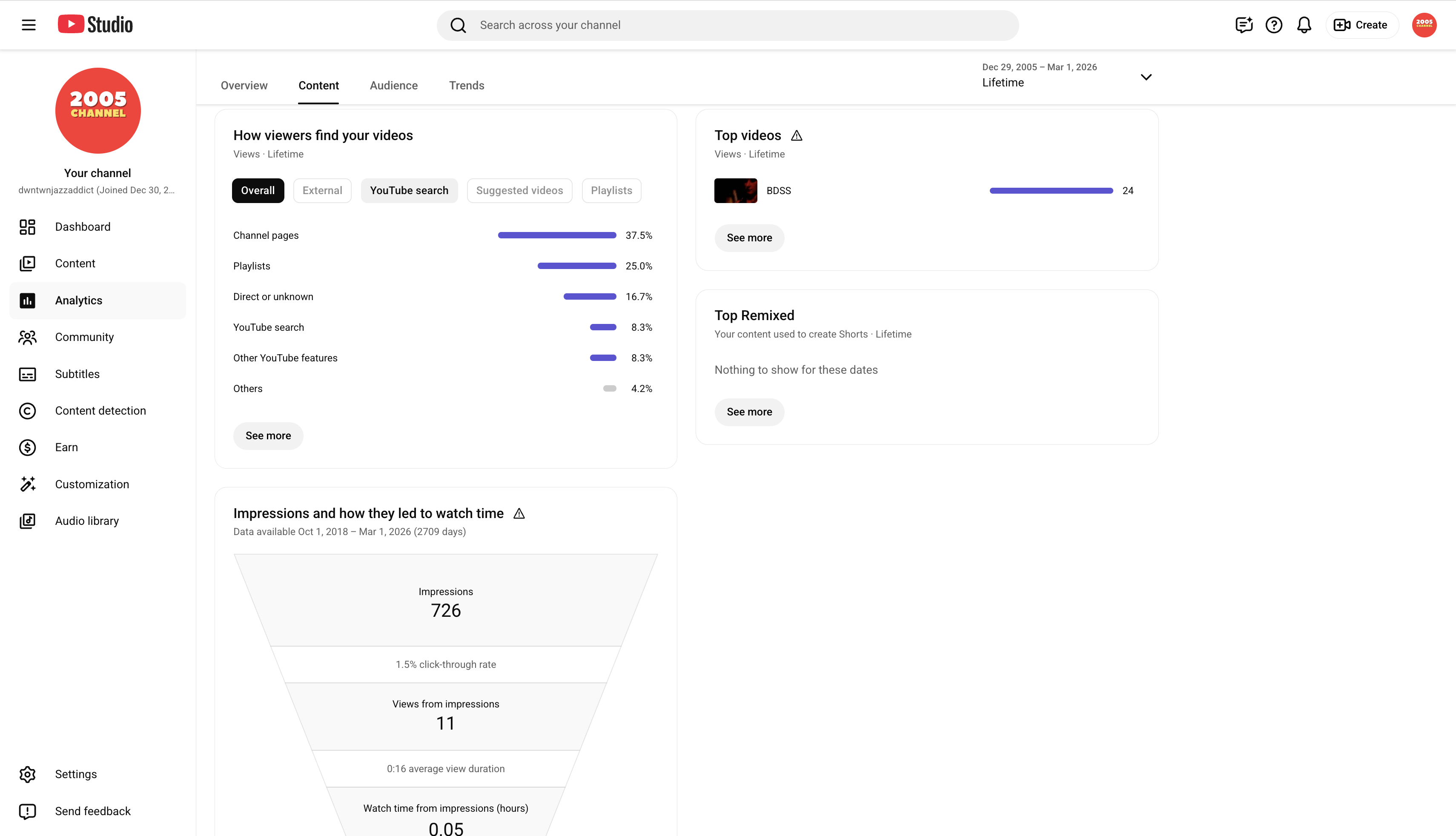Click the YouTube search row label in the list
Screen dimensions: 1456x836
pyautogui.click(x=269, y=327)
